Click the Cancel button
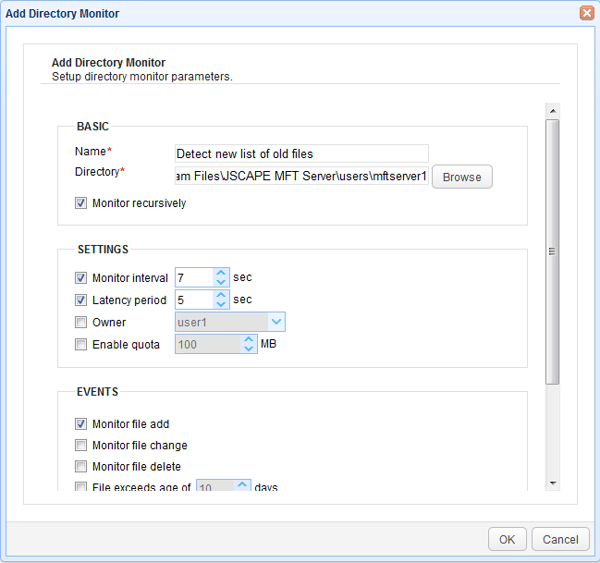This screenshot has width=600, height=563. (x=560, y=539)
